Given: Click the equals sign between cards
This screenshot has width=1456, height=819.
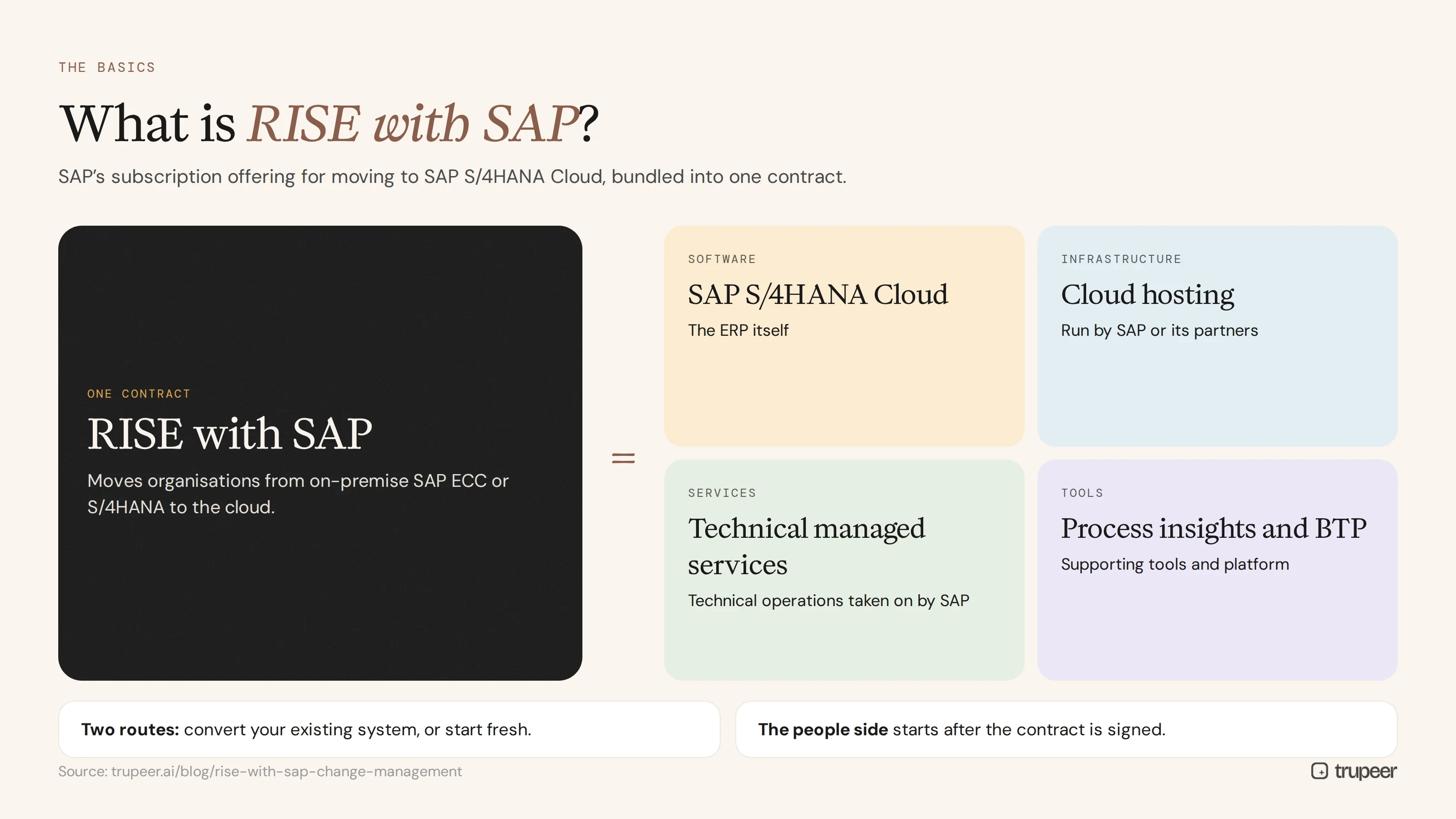Looking at the screenshot, I should 623,458.
